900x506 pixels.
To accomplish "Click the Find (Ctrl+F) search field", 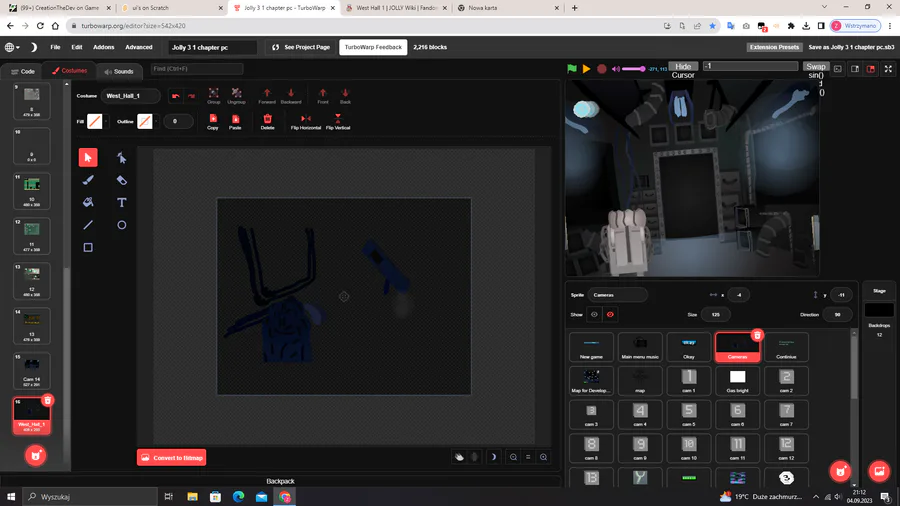I will pos(197,69).
